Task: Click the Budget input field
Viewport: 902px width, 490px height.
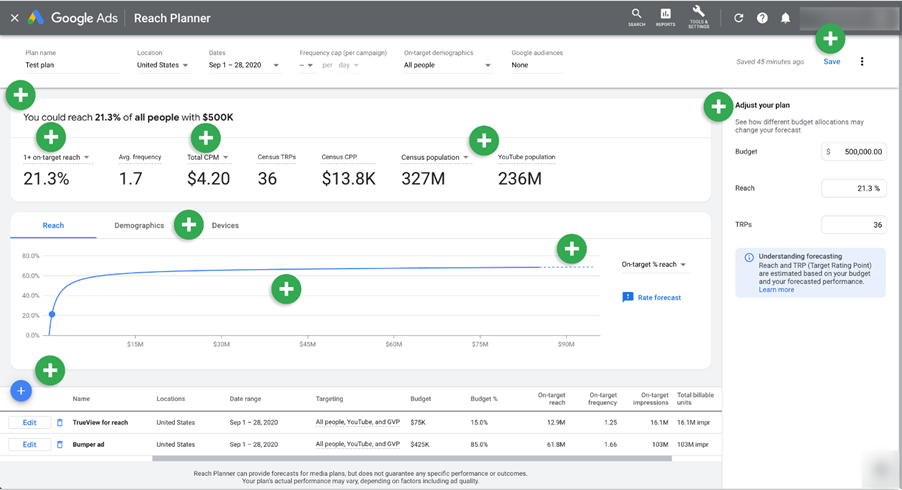Action: [854, 152]
